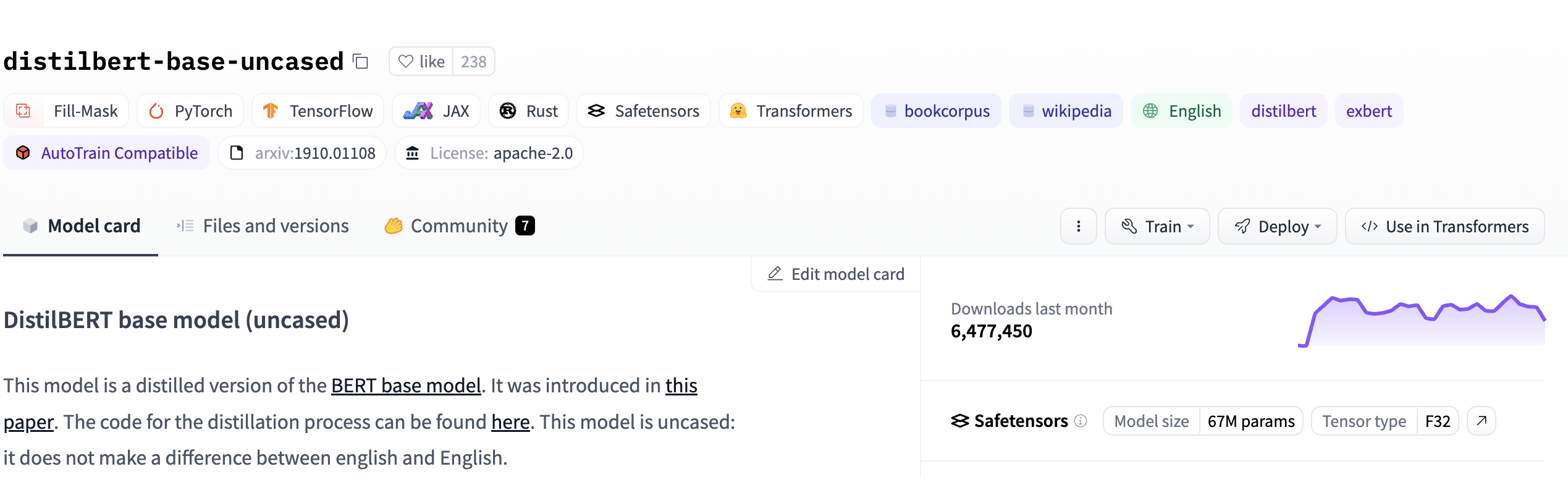This screenshot has width=1568, height=477.
Task: Open Use in Transformers code snippet
Action: click(x=1445, y=226)
